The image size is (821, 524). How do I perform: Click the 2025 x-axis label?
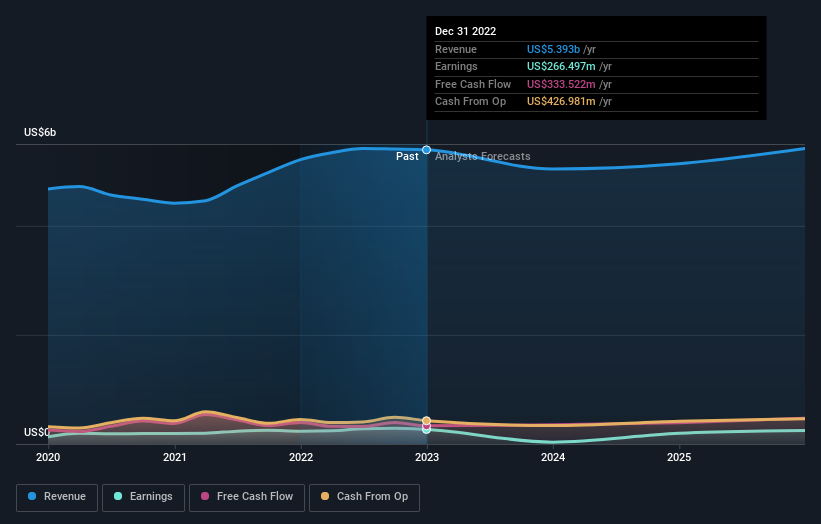pos(679,458)
